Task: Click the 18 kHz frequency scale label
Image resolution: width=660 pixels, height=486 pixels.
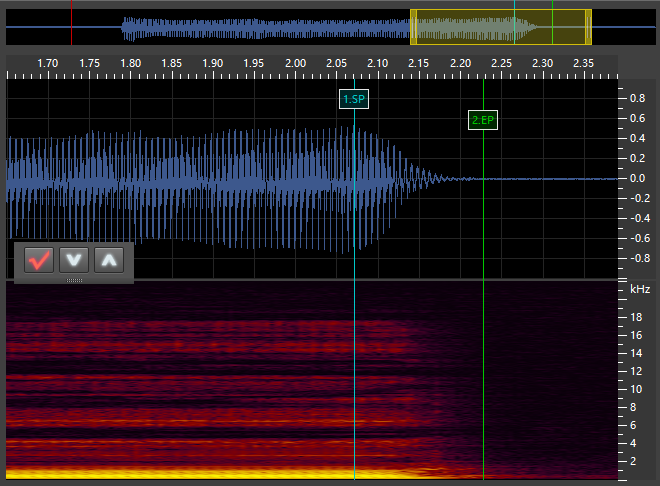Action: (x=634, y=317)
